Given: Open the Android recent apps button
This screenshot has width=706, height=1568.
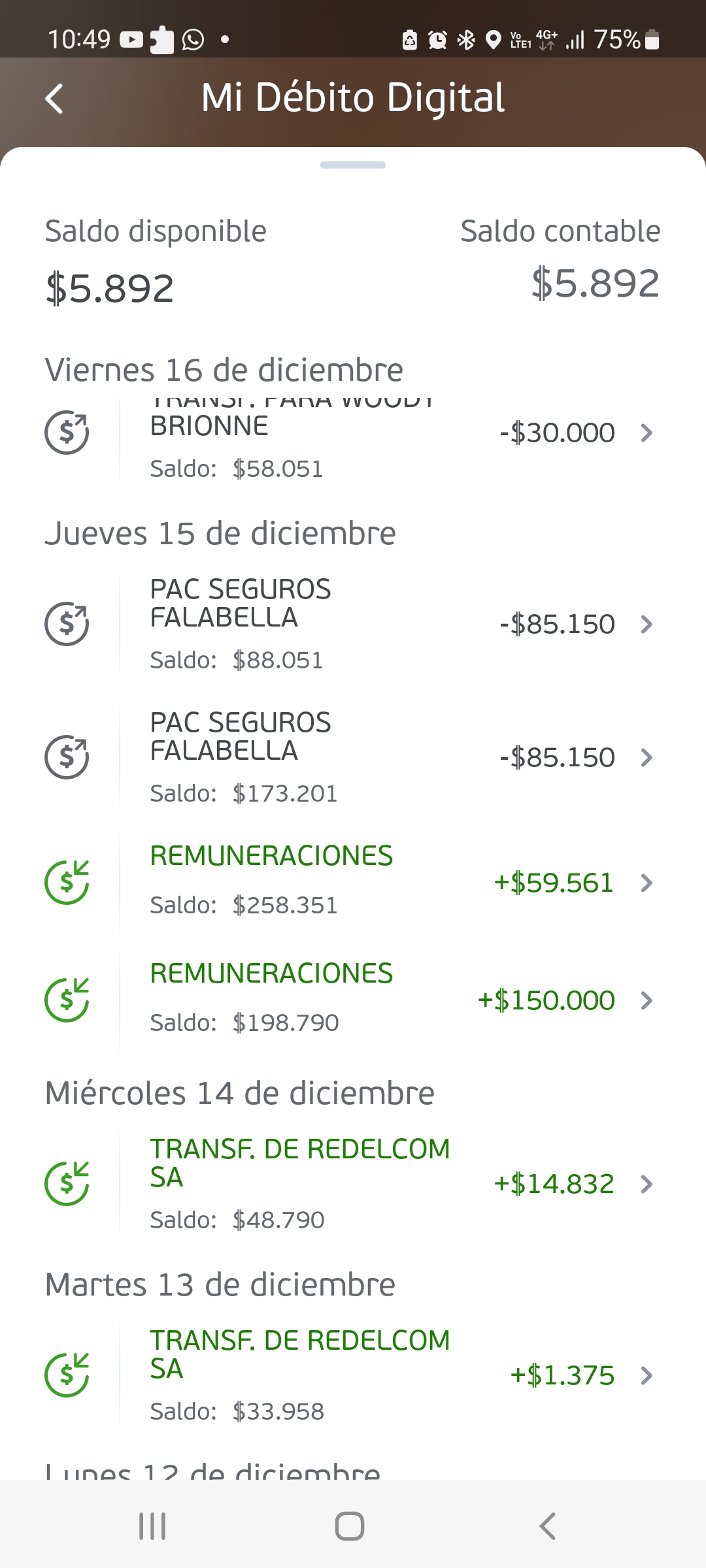Looking at the screenshot, I should [x=152, y=1526].
